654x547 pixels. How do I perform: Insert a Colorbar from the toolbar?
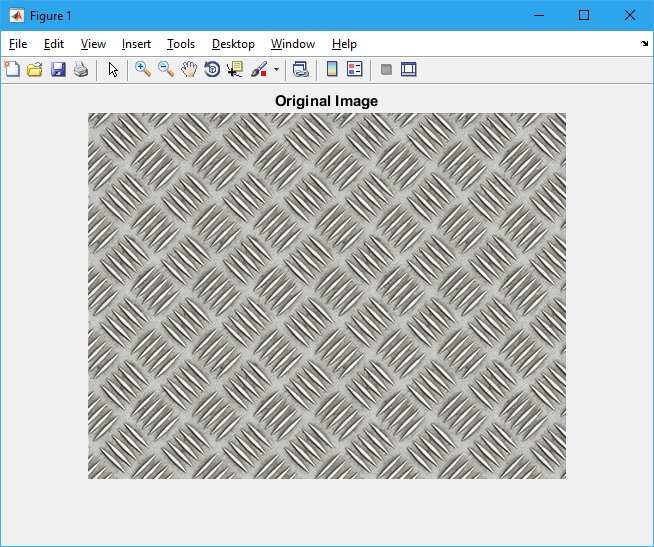coord(332,69)
